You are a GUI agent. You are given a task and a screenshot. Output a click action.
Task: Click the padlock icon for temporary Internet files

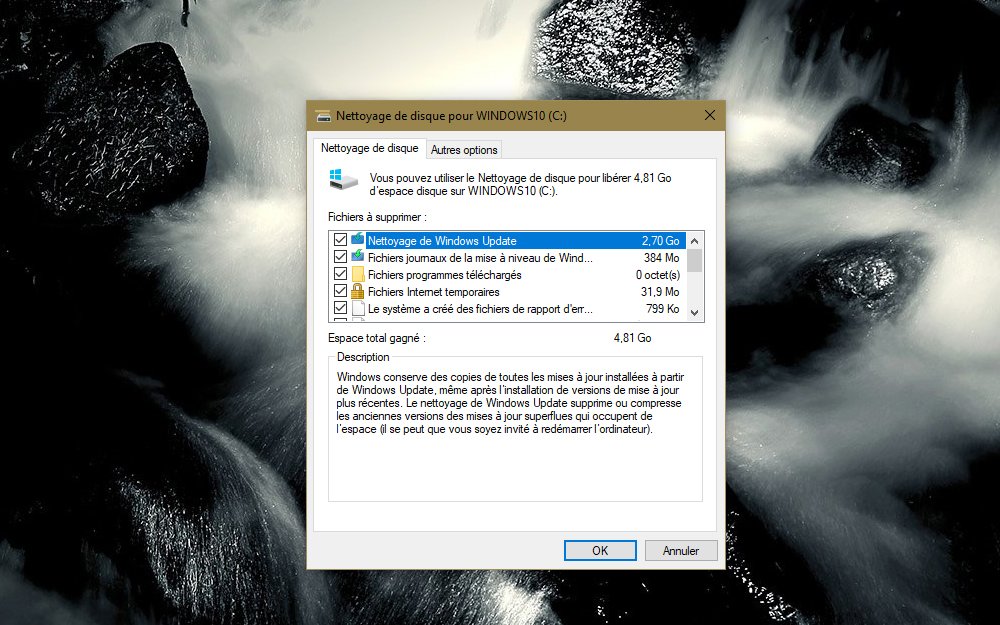(357, 291)
